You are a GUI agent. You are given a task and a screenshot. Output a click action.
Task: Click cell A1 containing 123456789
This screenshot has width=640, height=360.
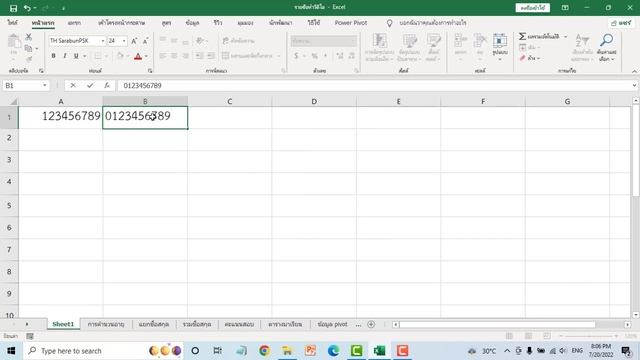(60, 118)
